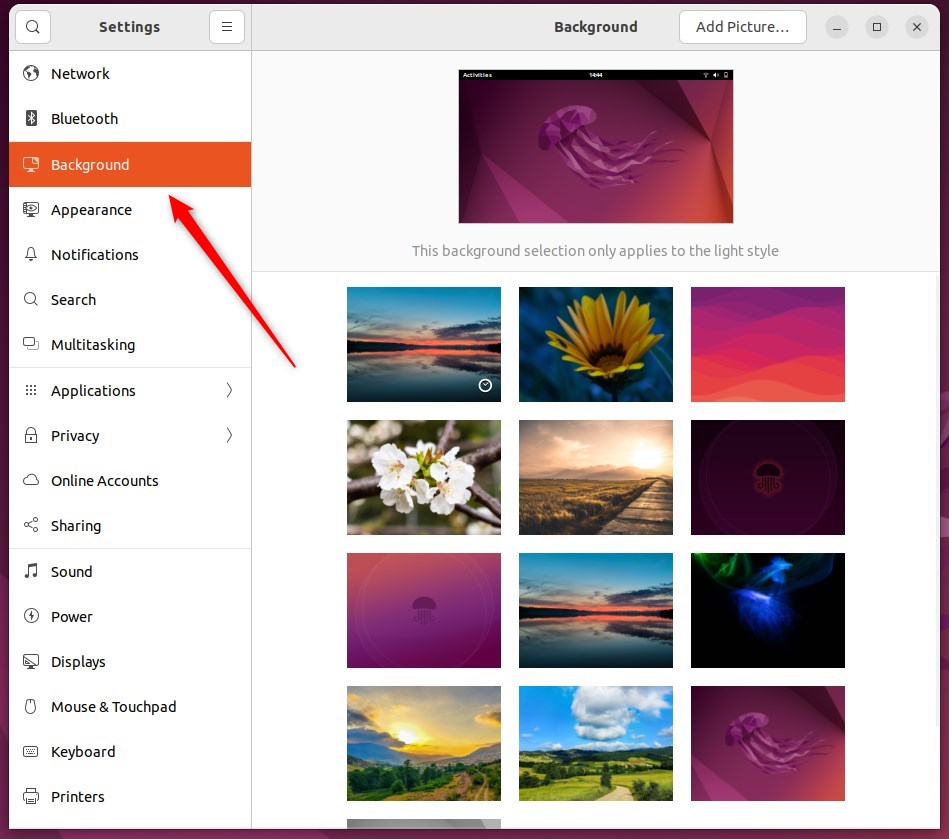Close the Settings window

917,27
